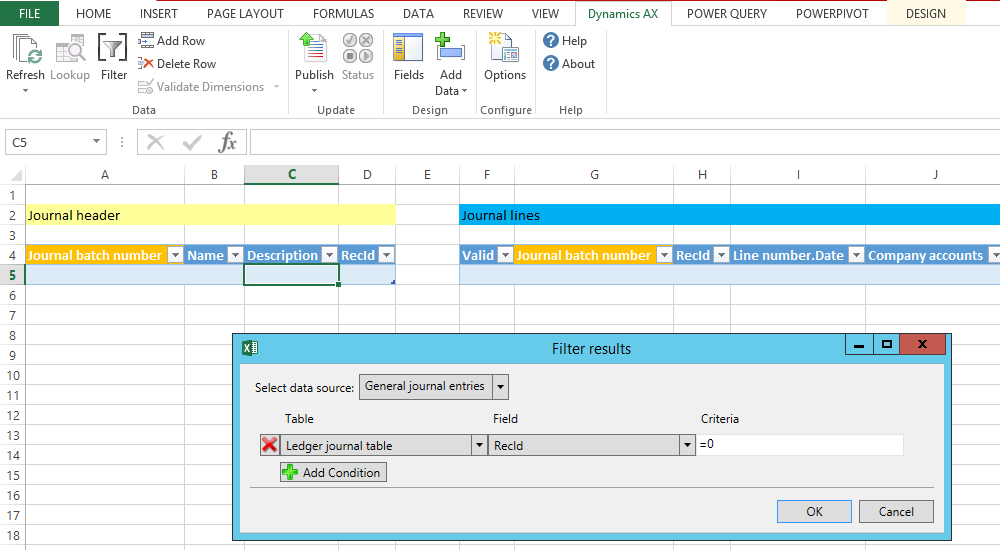Open the Description column filter arrow
The image size is (1000, 550).
[x=328, y=256]
